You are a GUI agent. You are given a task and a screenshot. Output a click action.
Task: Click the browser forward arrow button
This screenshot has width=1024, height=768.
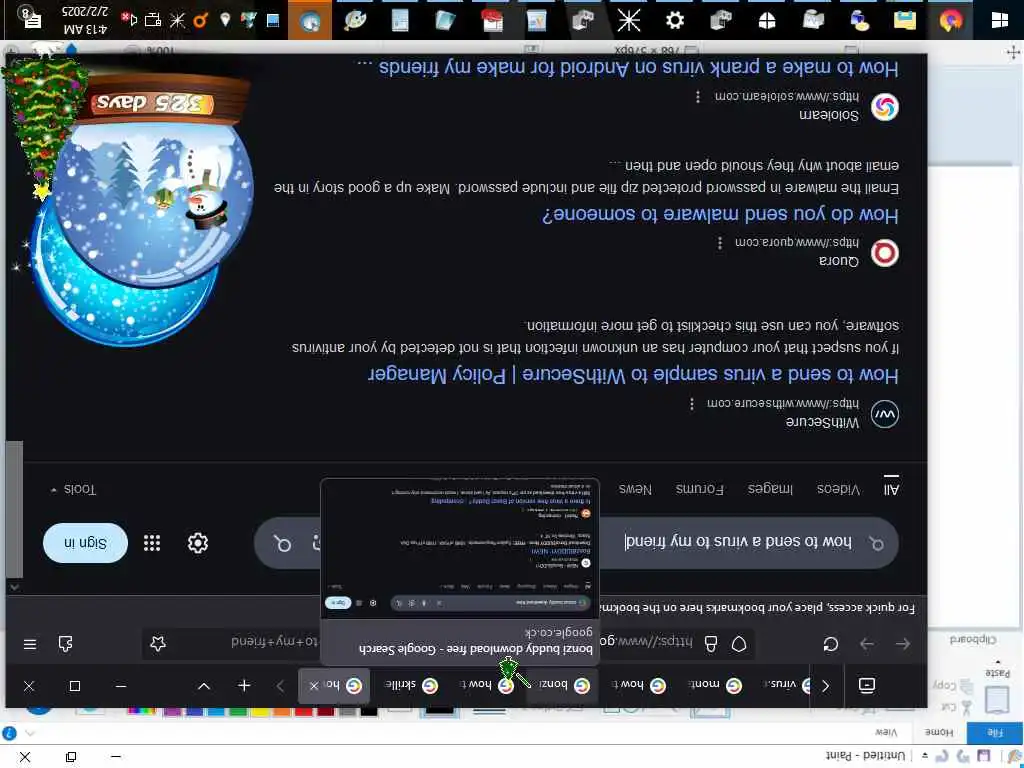tap(867, 644)
